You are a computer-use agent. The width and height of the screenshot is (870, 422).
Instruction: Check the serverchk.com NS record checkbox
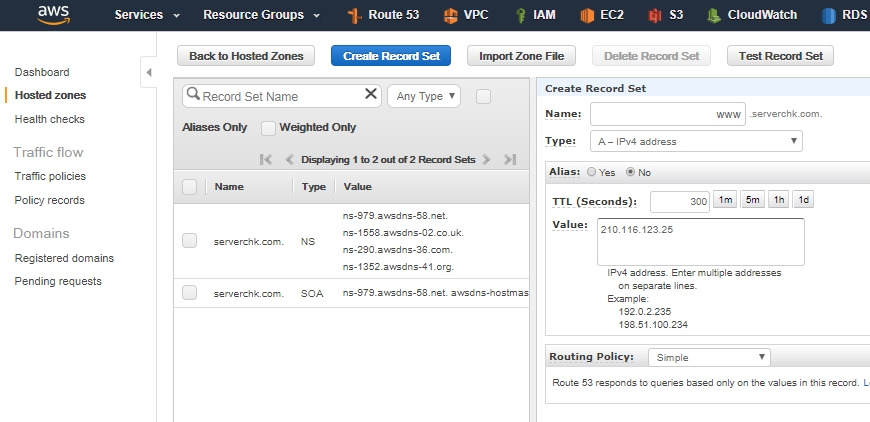[x=190, y=241]
